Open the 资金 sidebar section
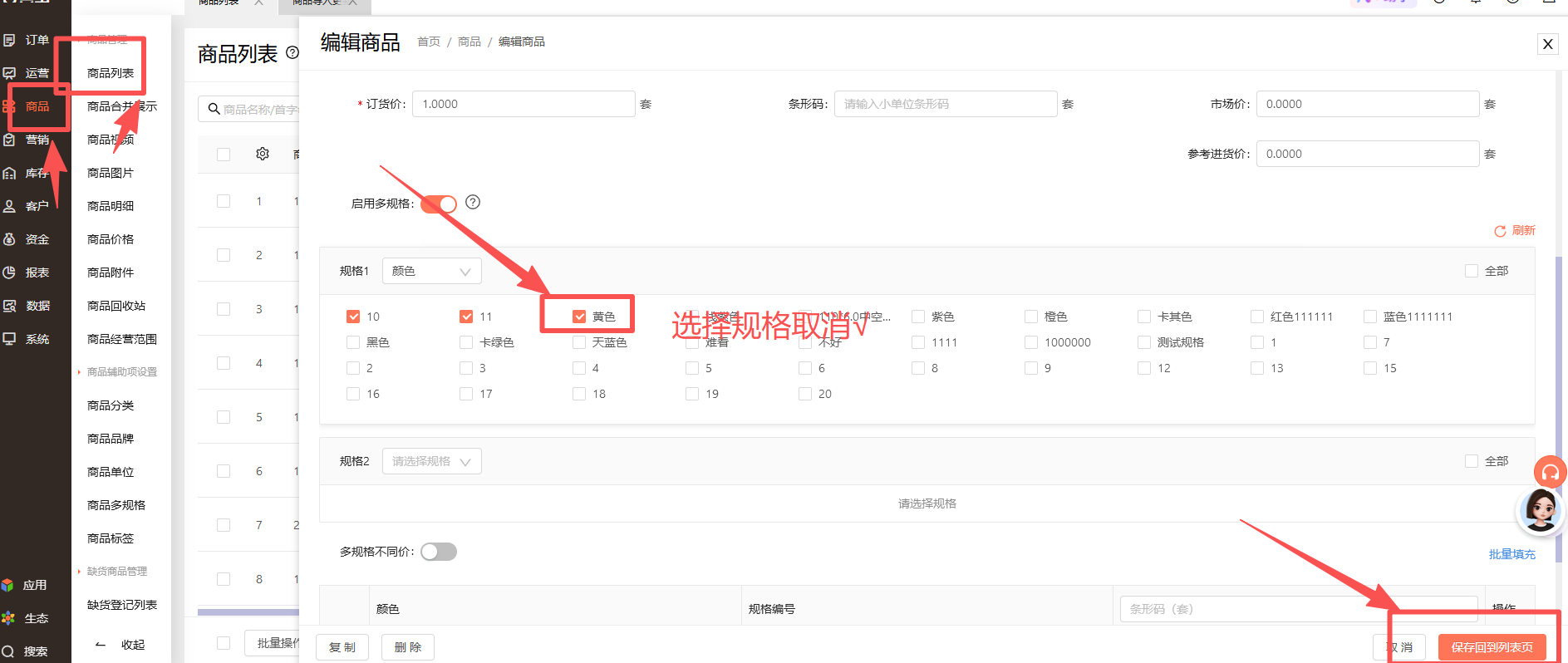 coord(27,239)
